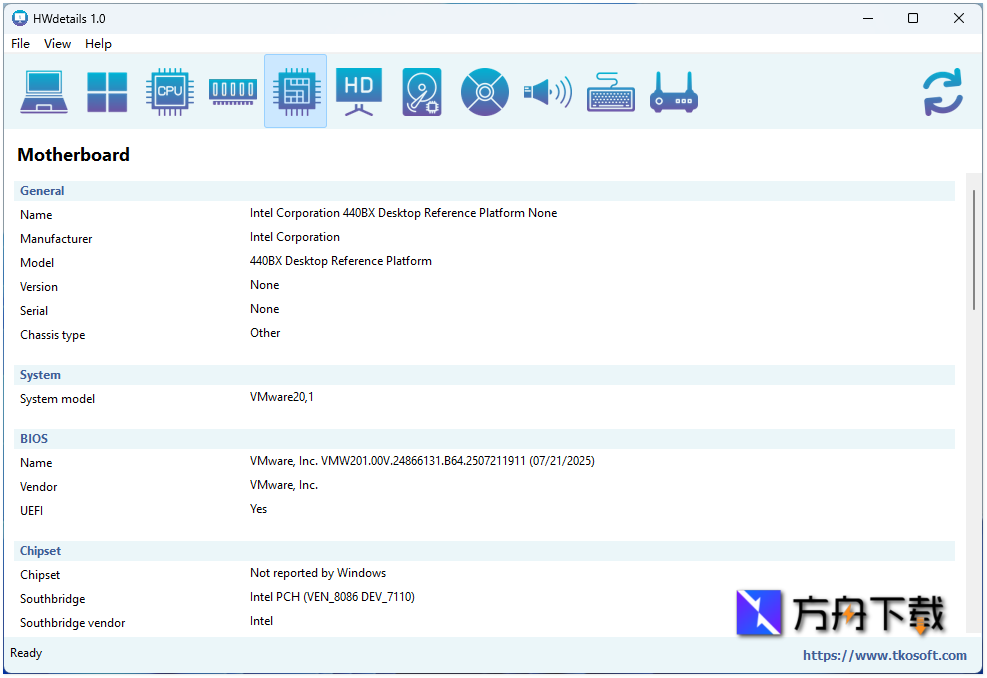The image size is (987, 678).
Task: Minimize the HWdetails window
Action: (x=867, y=18)
